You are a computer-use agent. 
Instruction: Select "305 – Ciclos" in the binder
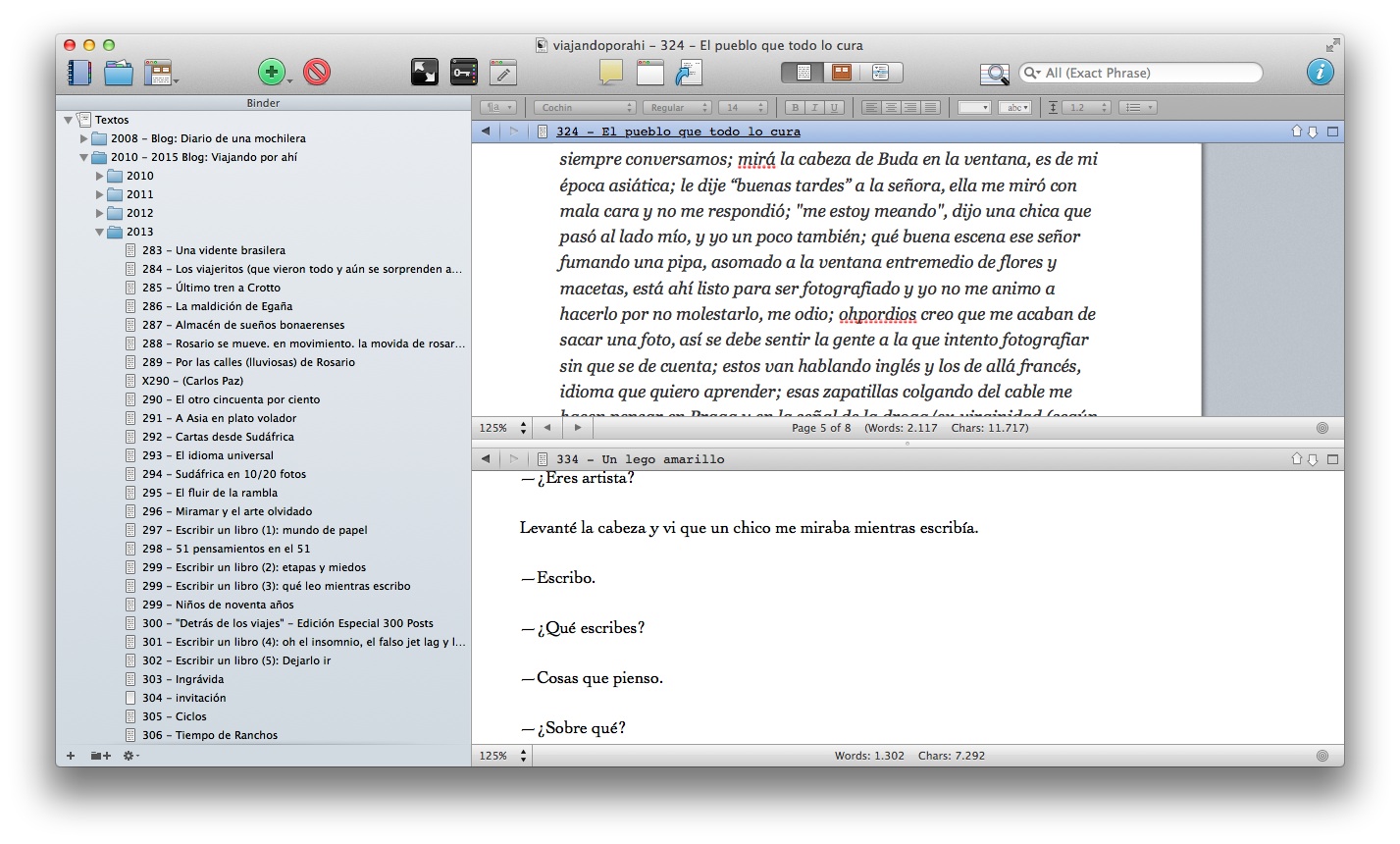coord(190,716)
